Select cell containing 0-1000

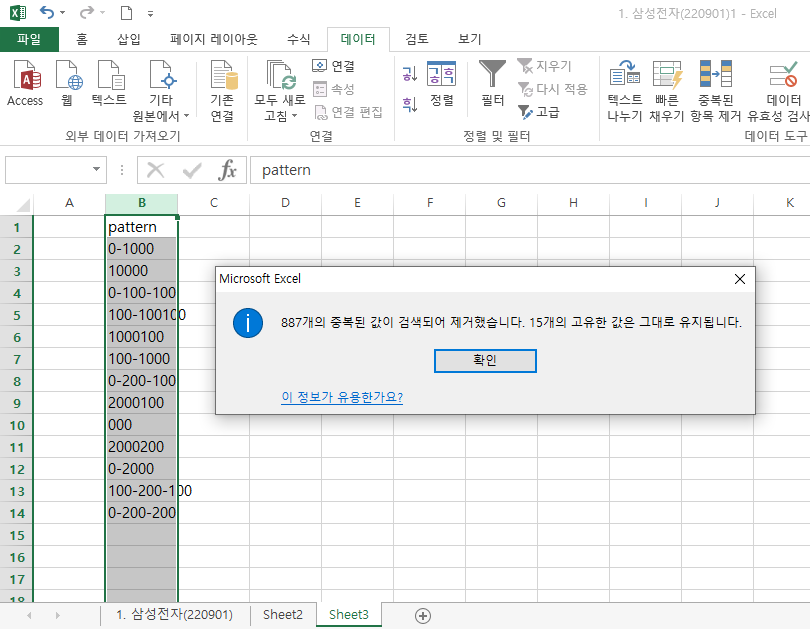[142, 249]
